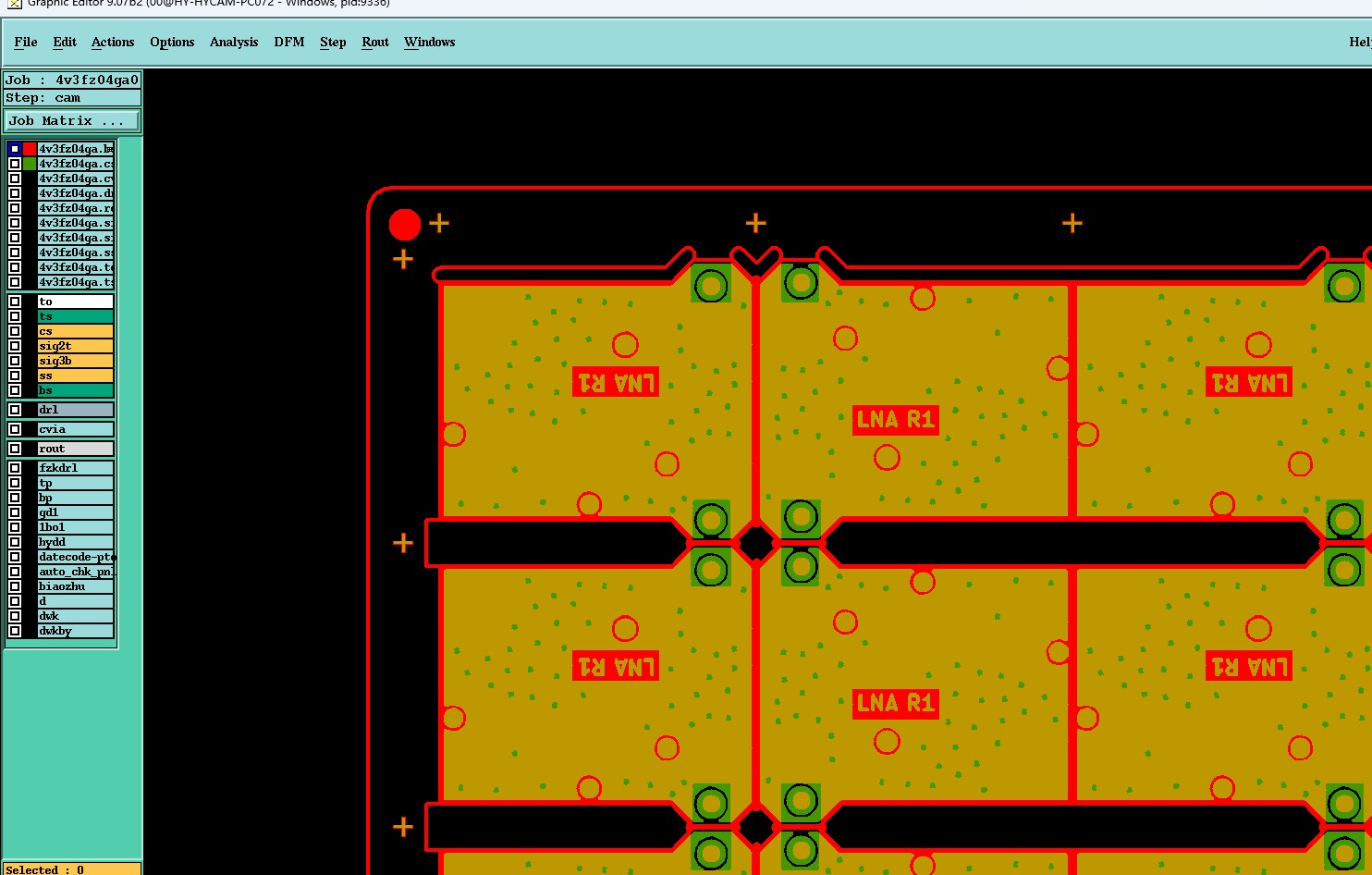Open the Help menu at the right edge
This screenshot has width=1372, height=875.
click(1360, 42)
